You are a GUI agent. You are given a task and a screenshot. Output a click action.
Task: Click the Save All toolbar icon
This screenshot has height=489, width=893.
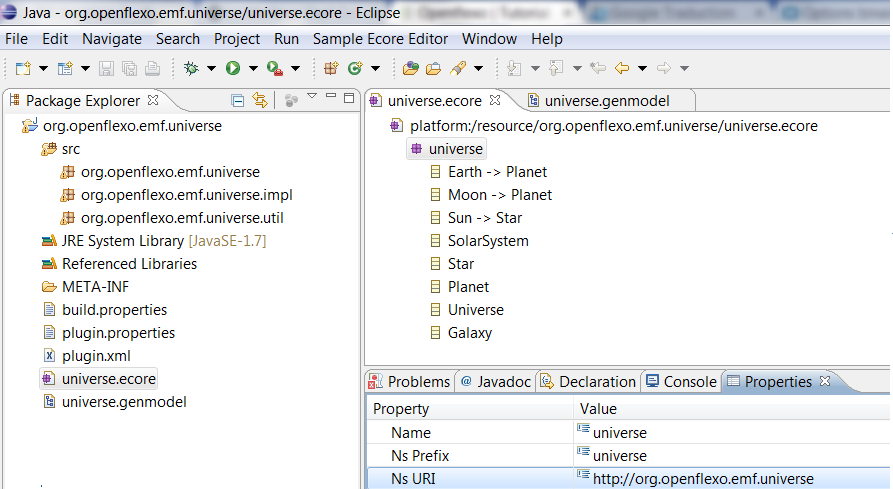coord(129,68)
